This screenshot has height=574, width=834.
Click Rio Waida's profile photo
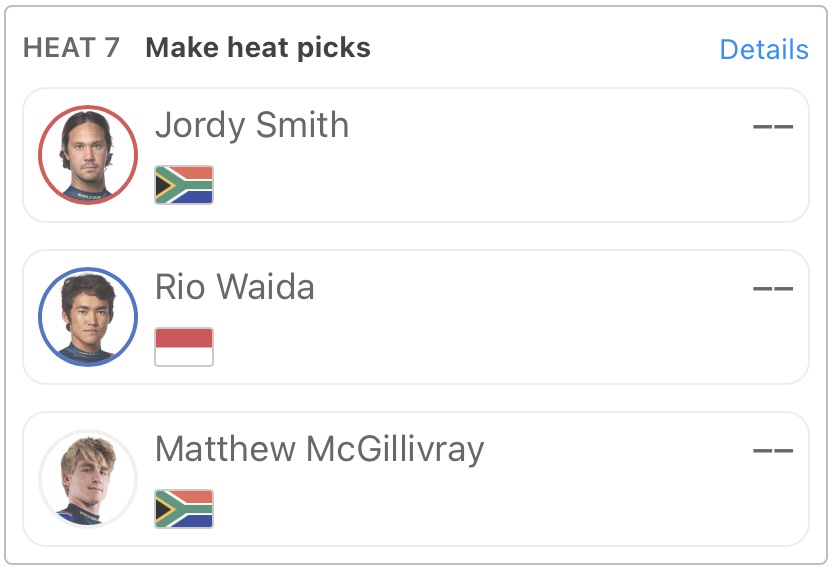[x=87, y=316]
